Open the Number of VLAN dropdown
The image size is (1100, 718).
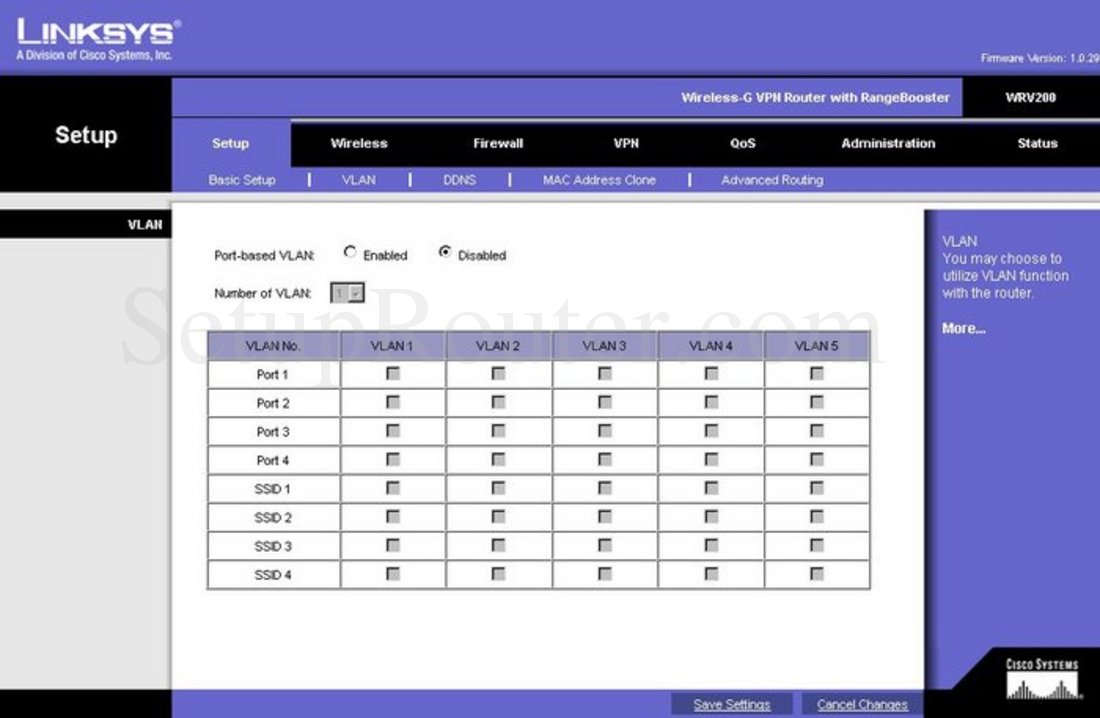(x=348, y=293)
